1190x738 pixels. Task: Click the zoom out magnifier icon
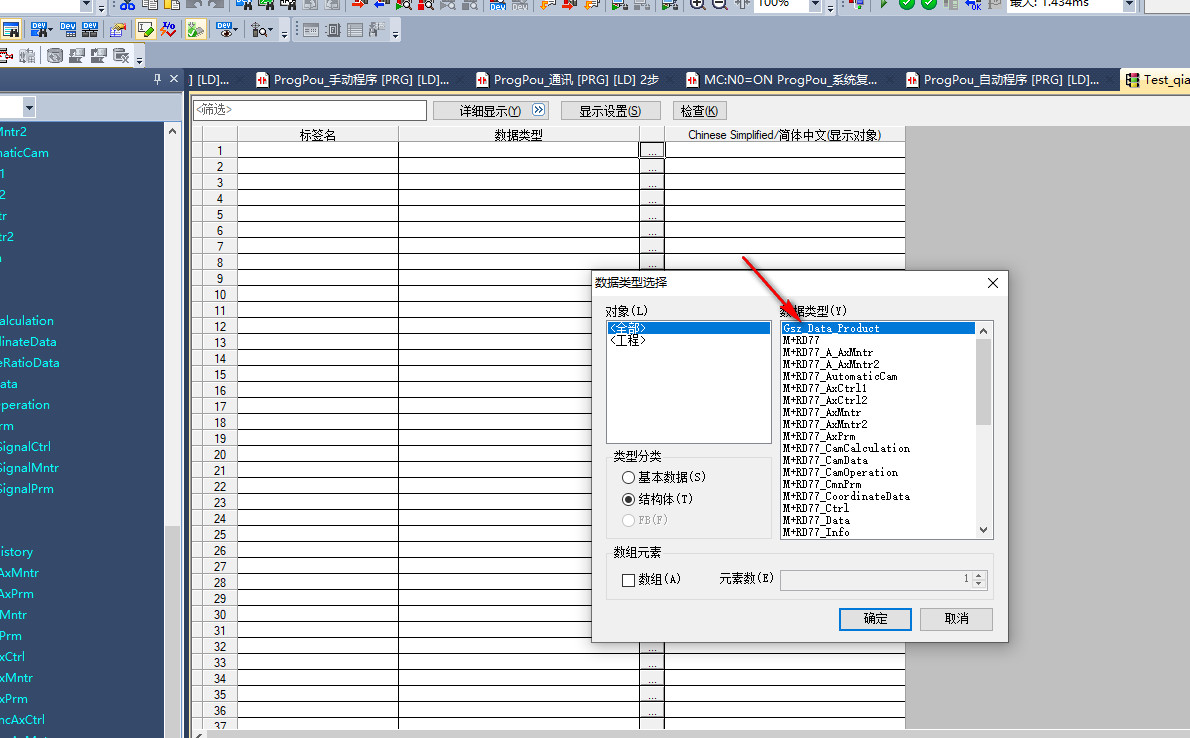pos(719,4)
